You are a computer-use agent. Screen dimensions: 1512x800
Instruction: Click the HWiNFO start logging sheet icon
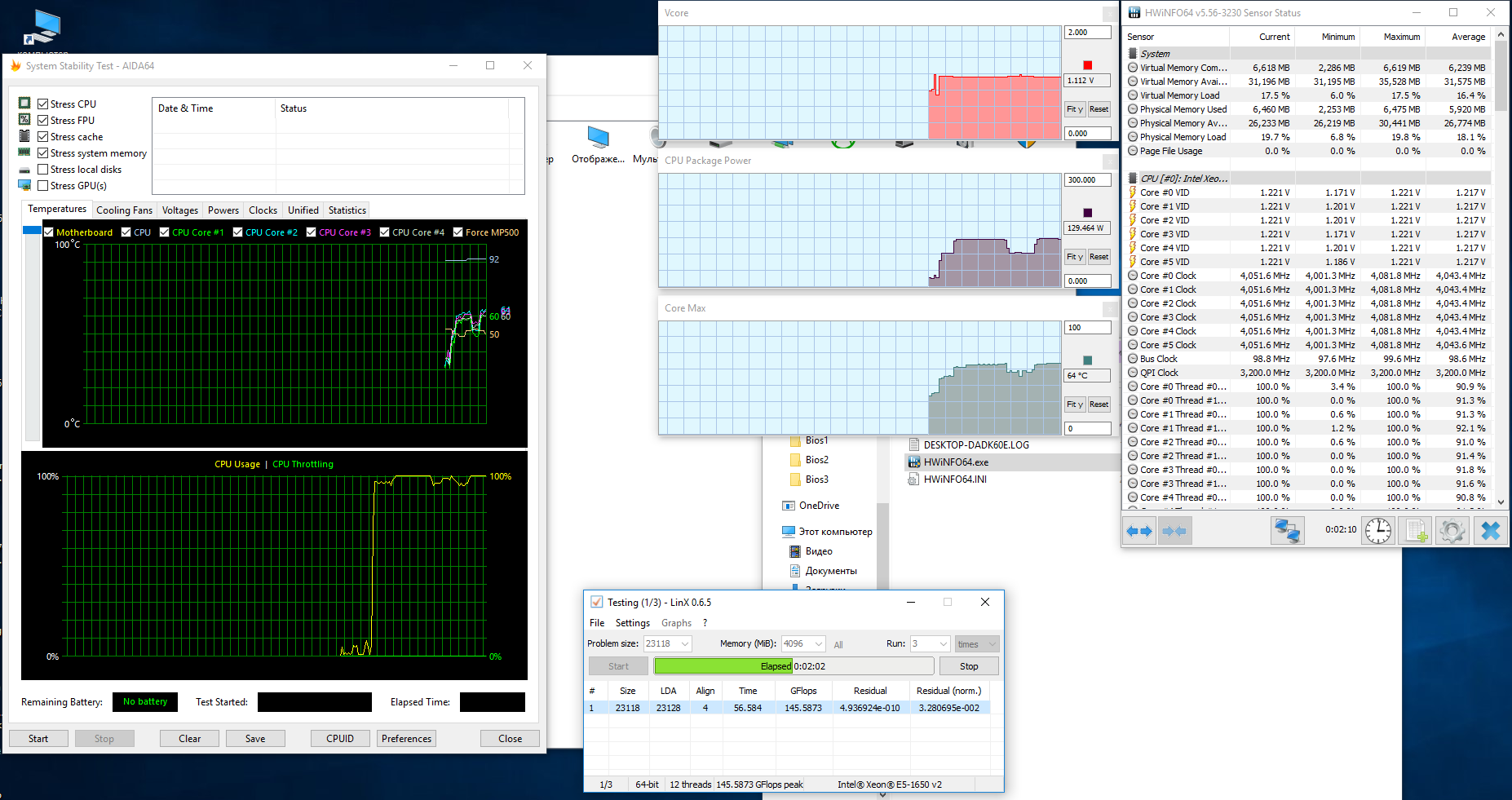tap(1416, 531)
